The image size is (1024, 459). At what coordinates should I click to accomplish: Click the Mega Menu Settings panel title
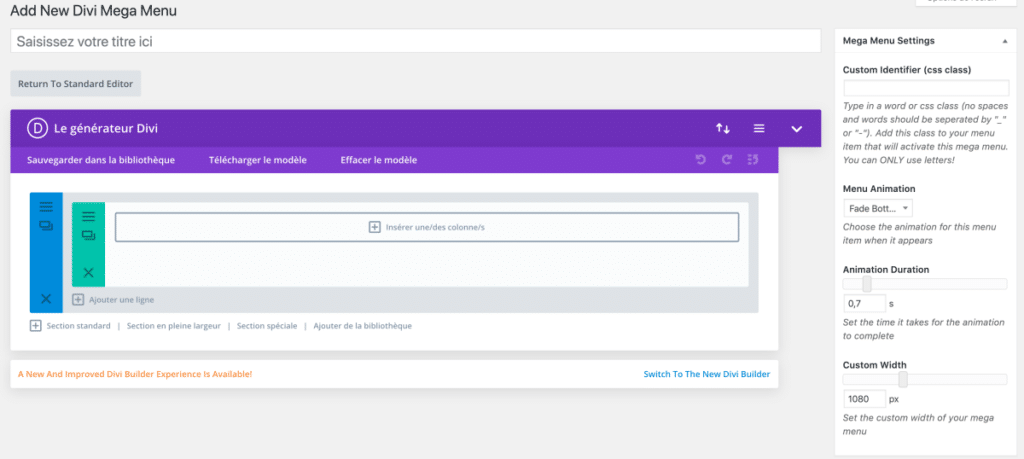888,40
